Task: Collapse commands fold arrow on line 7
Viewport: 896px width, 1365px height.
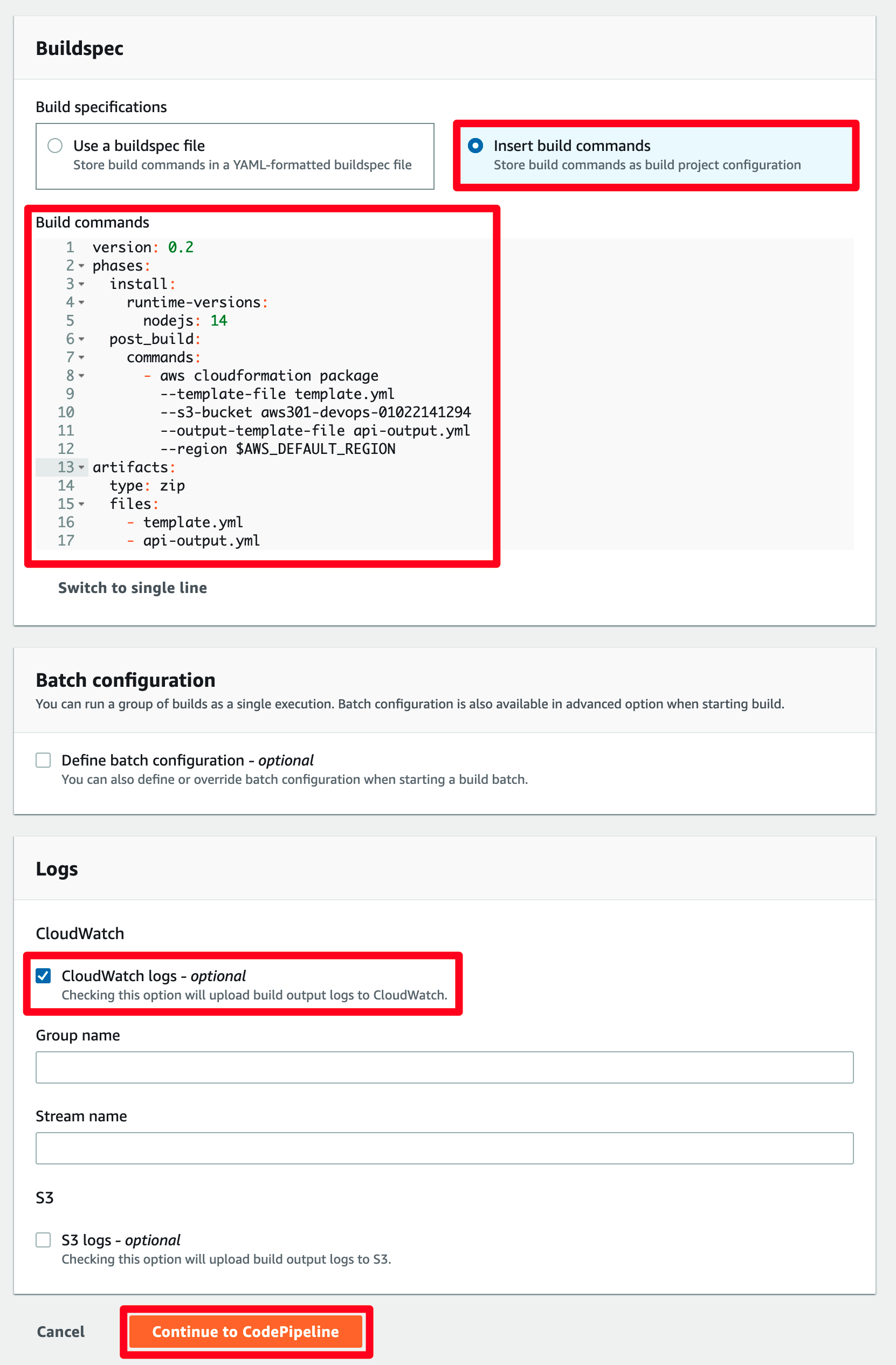Action: 81,358
